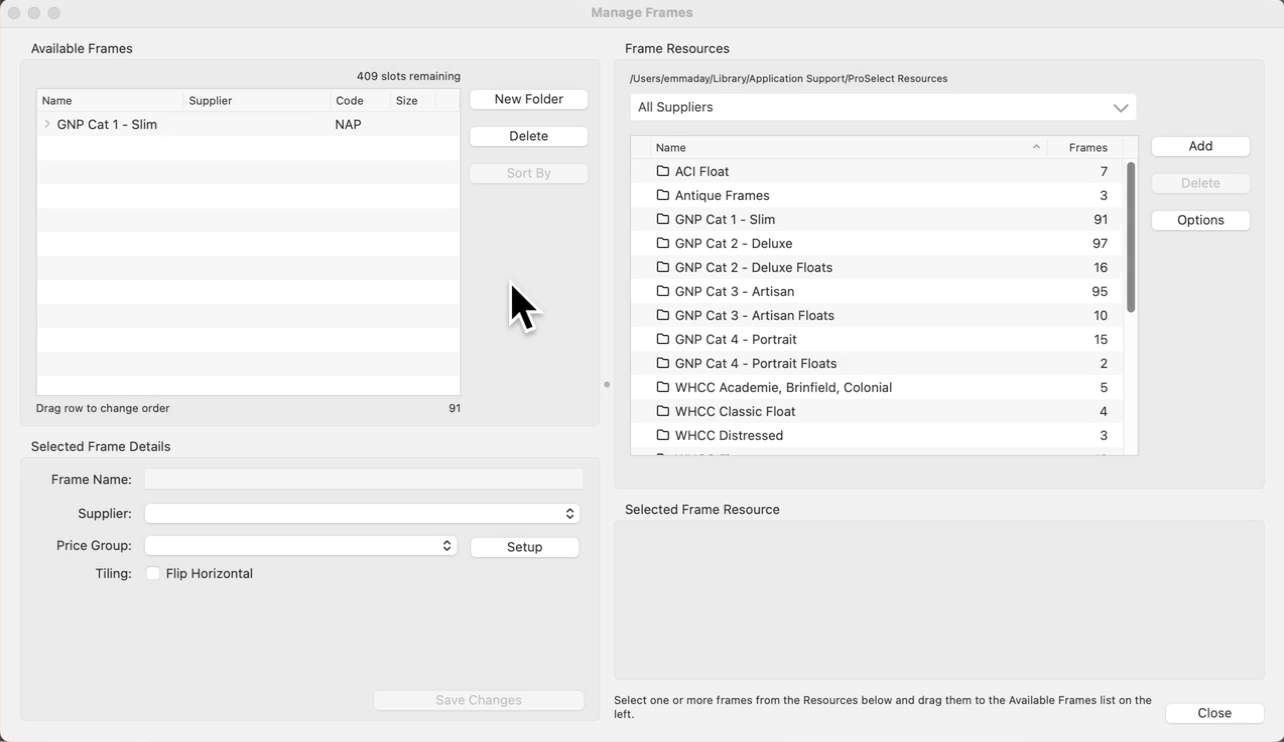1284x742 pixels.
Task: Sort resources by the Name column header
Action: click(x=840, y=147)
